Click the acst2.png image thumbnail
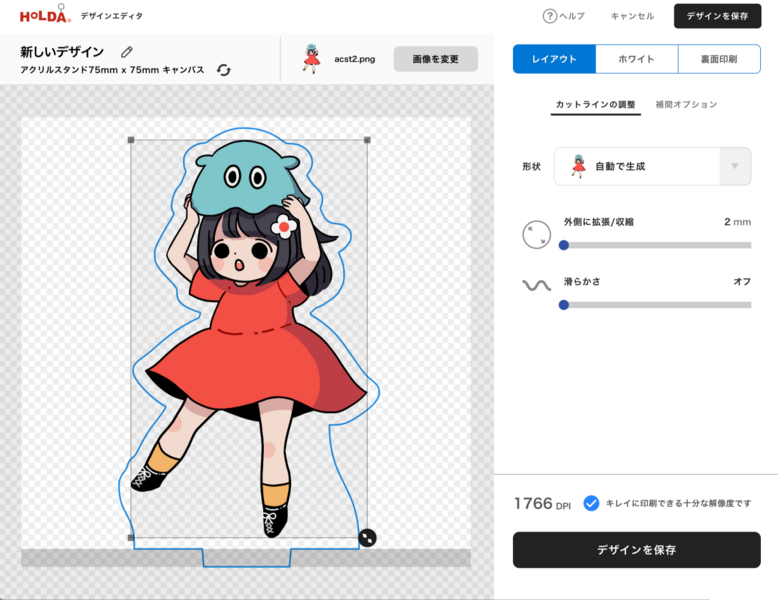Screen dimensions: 778x600 pos(312,59)
